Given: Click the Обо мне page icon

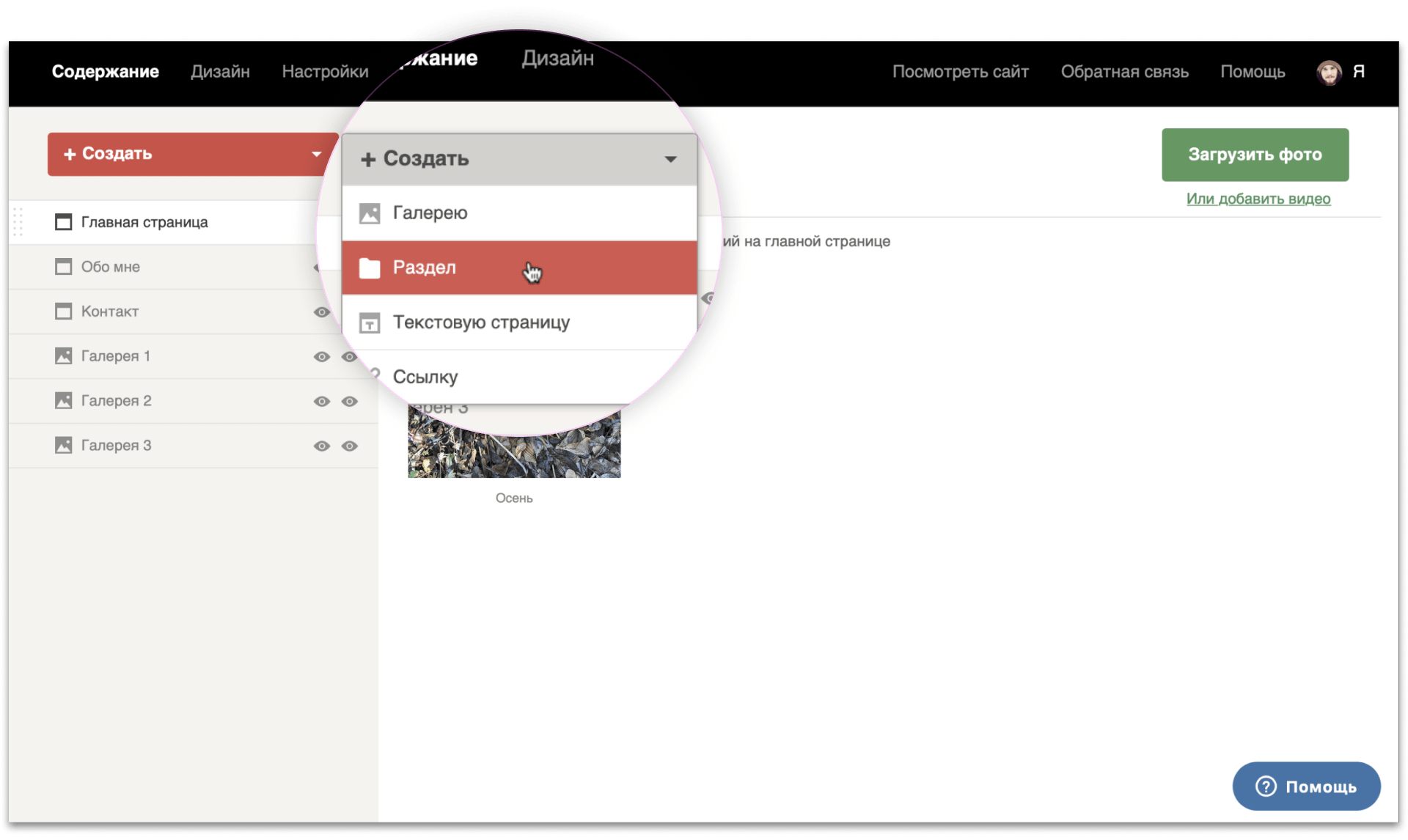Looking at the screenshot, I should click(64, 267).
